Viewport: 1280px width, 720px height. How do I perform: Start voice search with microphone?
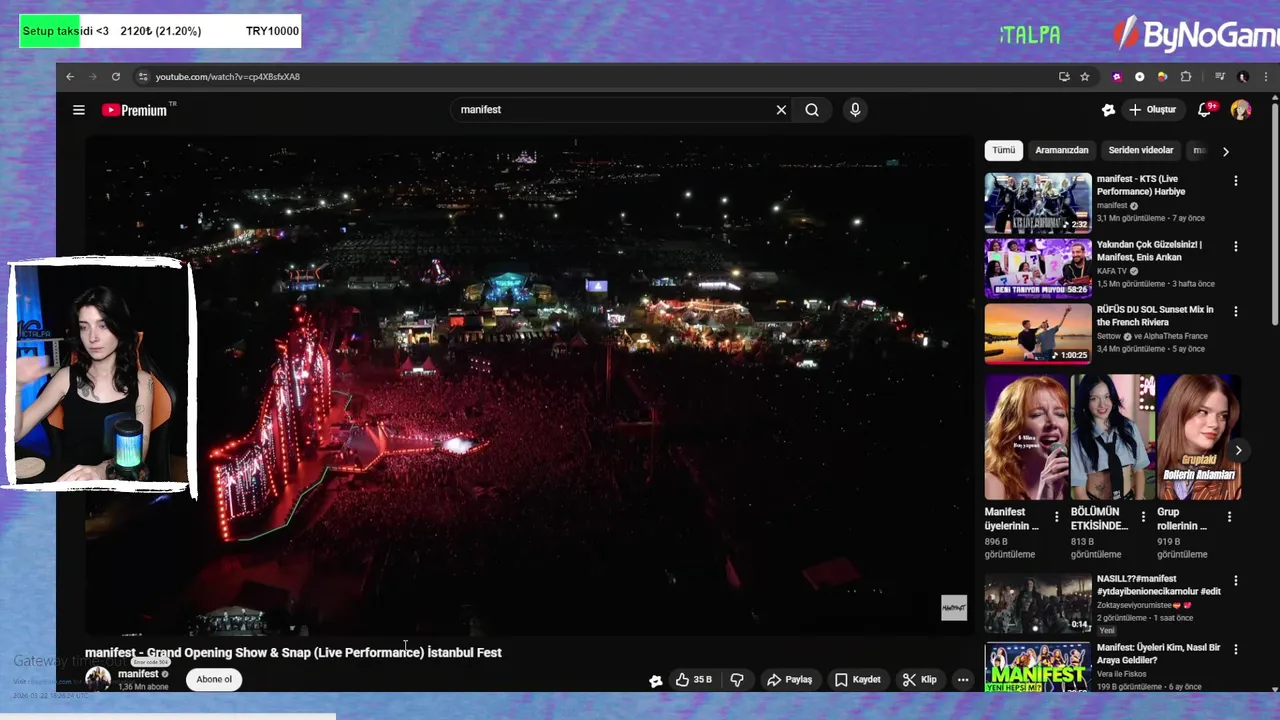point(855,110)
